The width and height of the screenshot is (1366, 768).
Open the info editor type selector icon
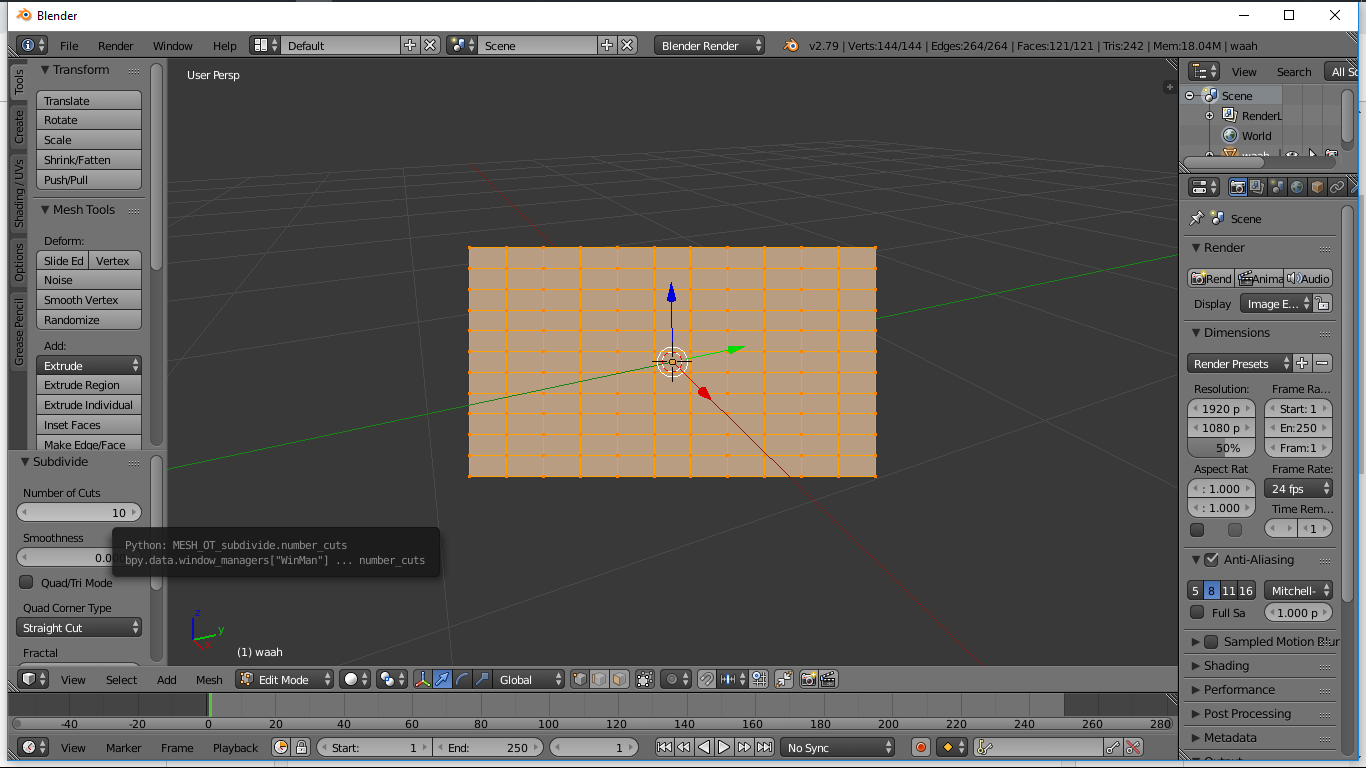point(31,45)
